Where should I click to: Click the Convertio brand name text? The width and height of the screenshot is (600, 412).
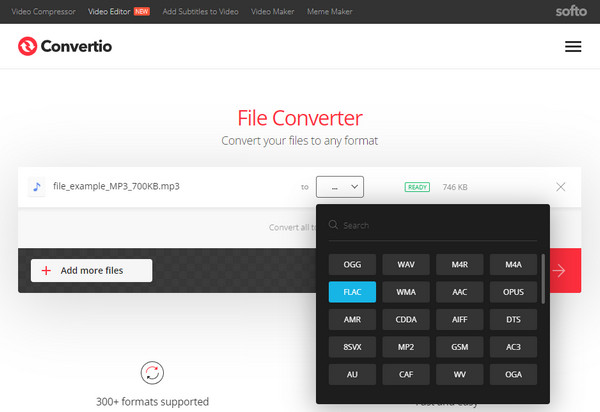click(77, 46)
